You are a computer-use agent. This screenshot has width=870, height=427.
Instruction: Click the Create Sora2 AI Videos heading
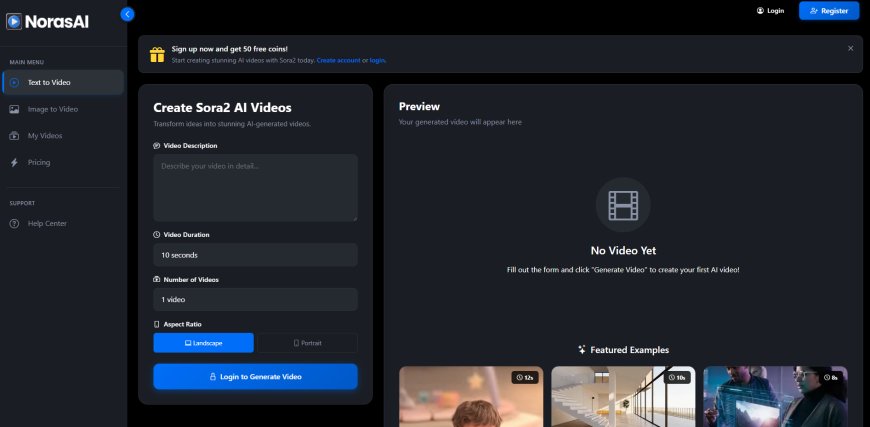222,108
